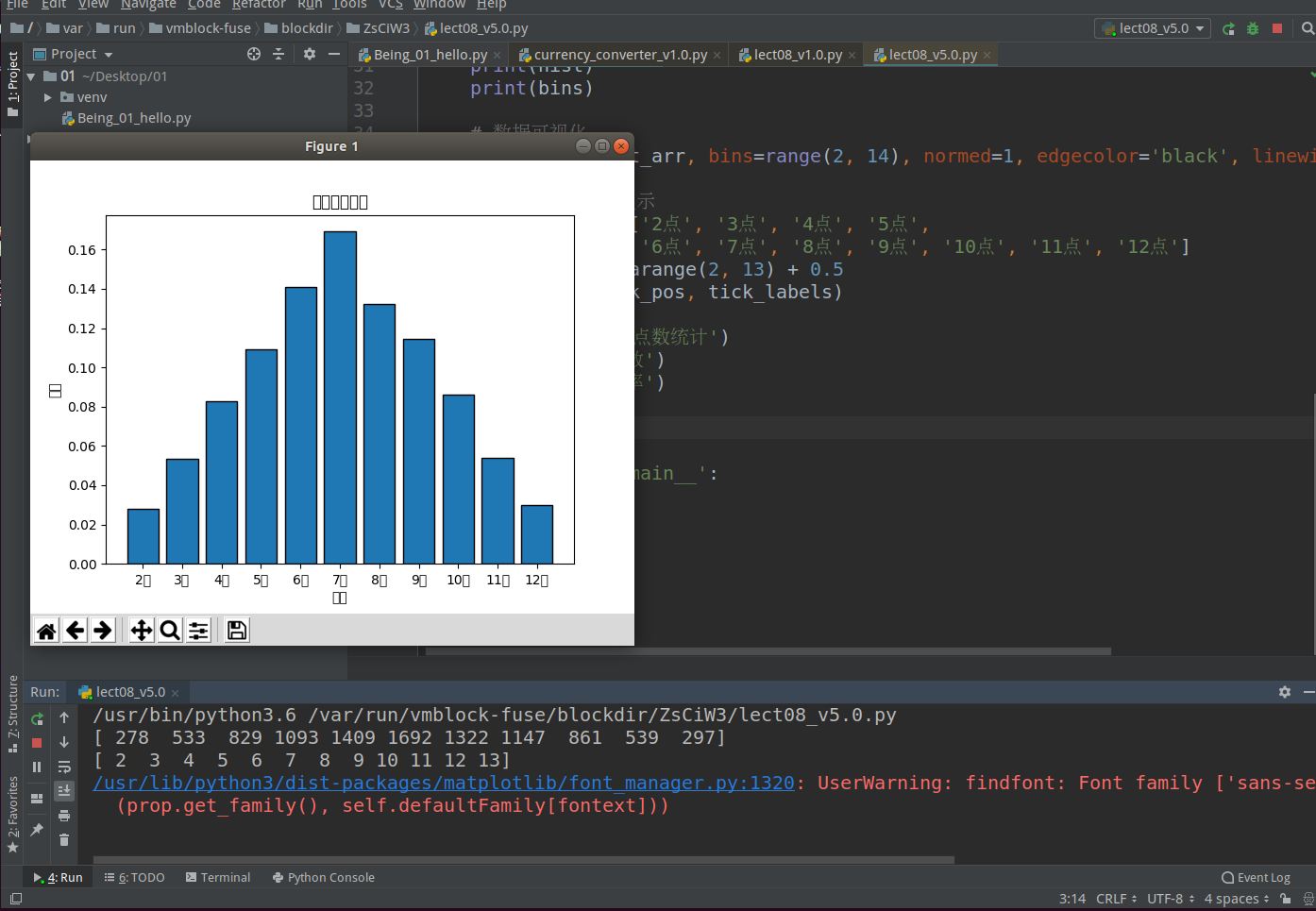1316x911 pixels.
Task: Stop the running program with red square
Action: [x=1277, y=28]
